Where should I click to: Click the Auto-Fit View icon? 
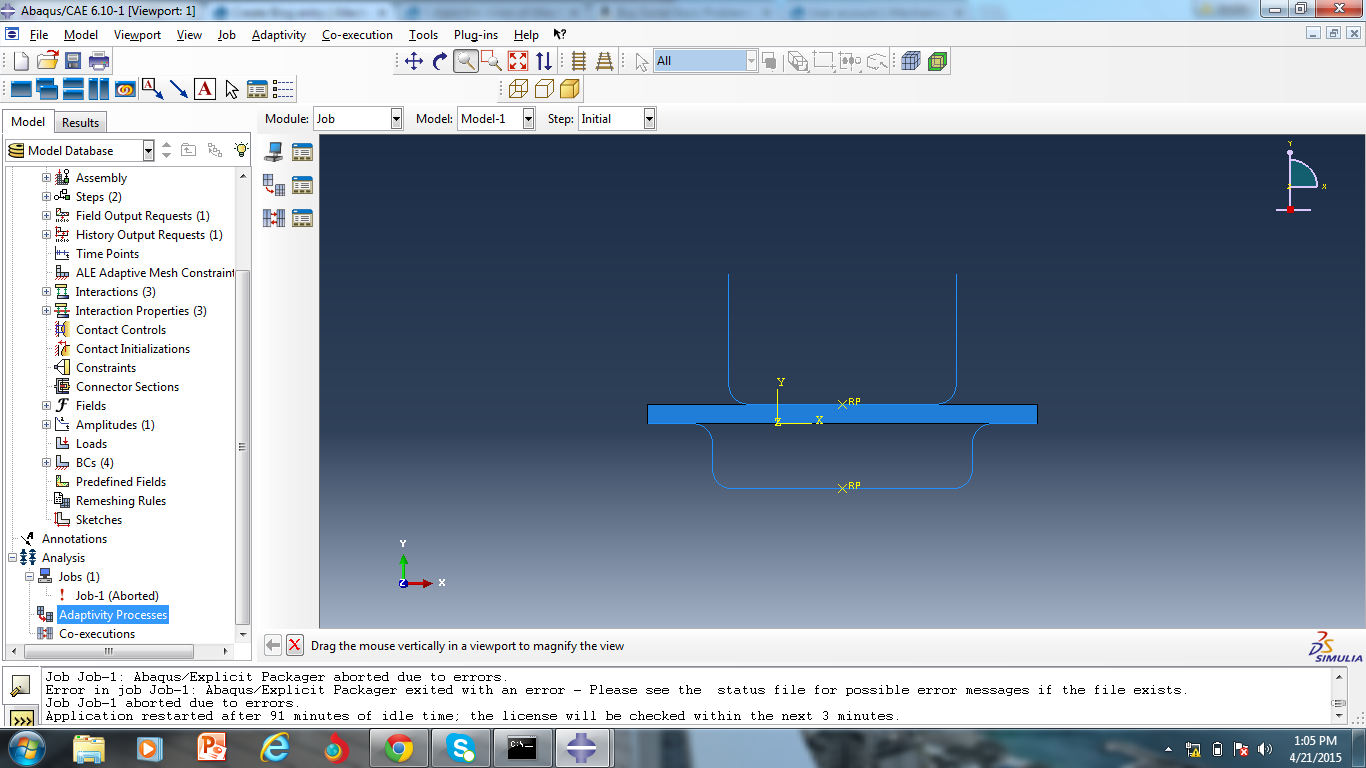[518, 61]
